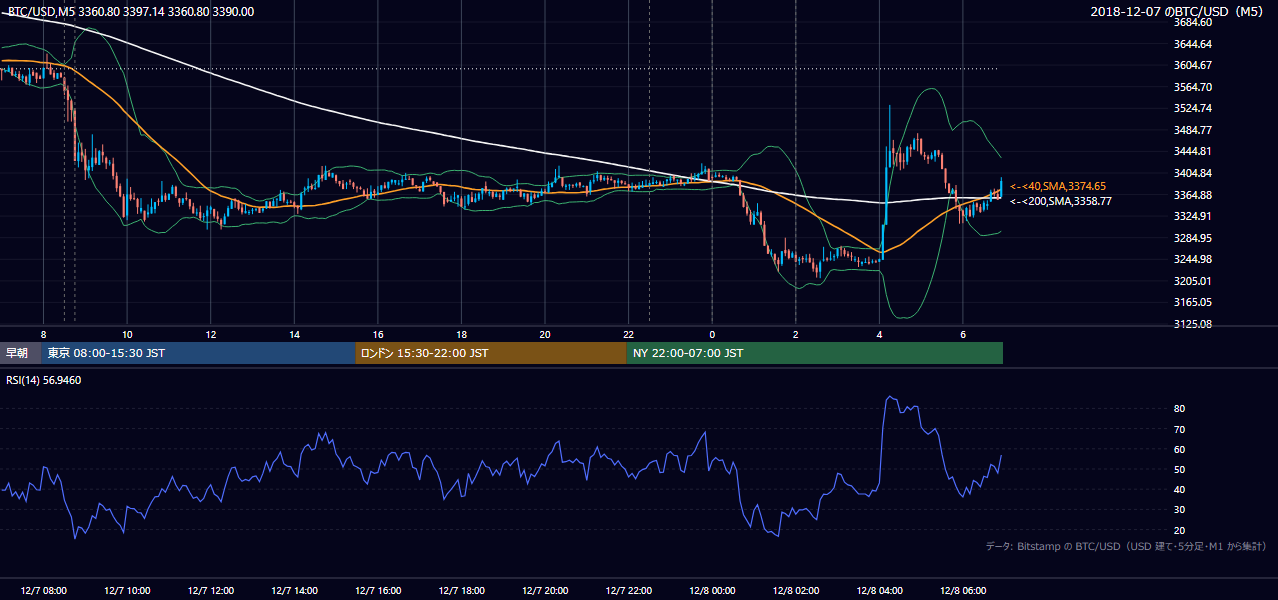The image size is (1278, 600).
Task: Select the 早朝 session block
Action: point(19,353)
